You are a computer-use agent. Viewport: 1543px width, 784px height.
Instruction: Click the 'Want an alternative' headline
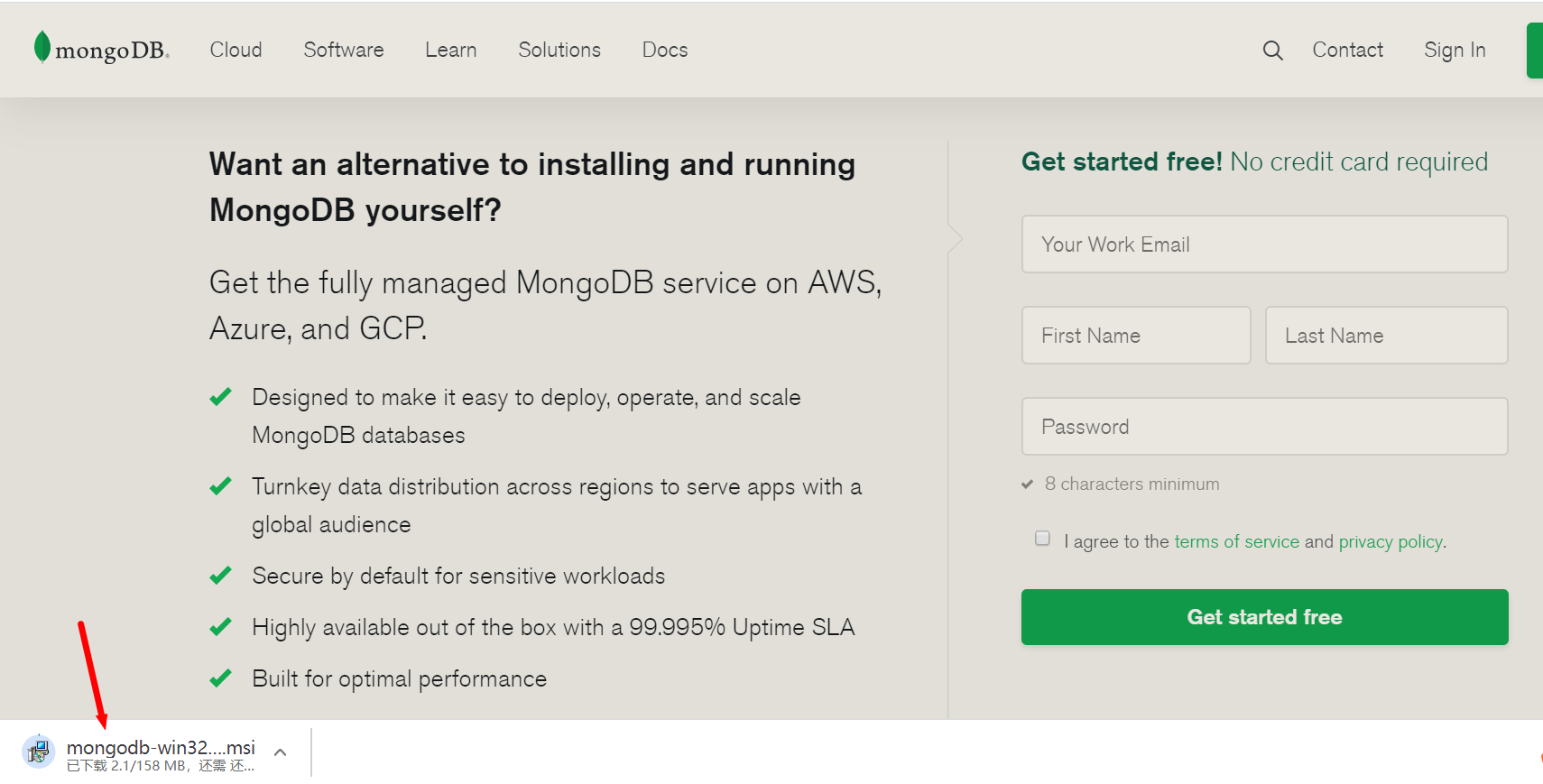click(532, 187)
